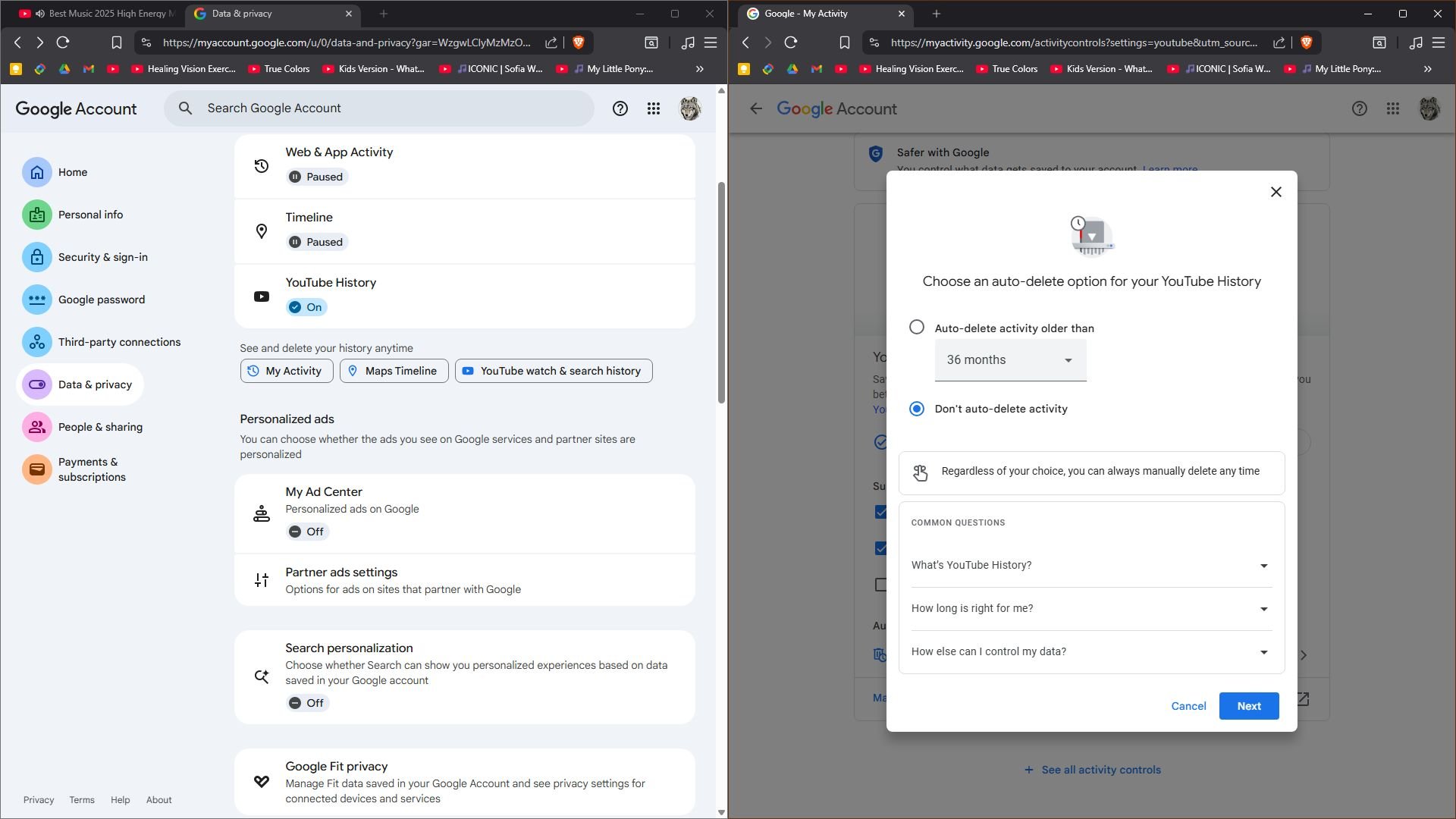The height and width of the screenshot is (819, 1456).
Task: Open Help footer link
Action: point(120,800)
